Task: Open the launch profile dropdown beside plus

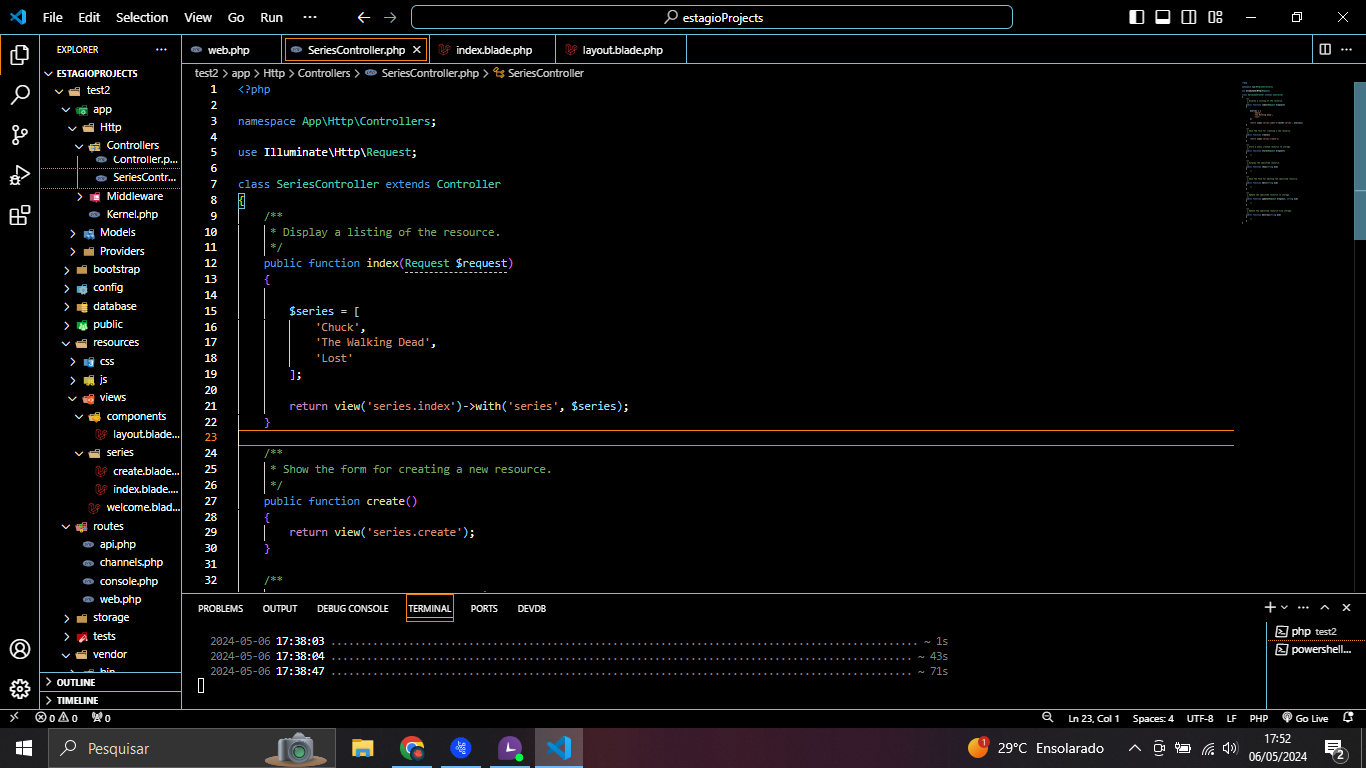Action: coord(1284,607)
